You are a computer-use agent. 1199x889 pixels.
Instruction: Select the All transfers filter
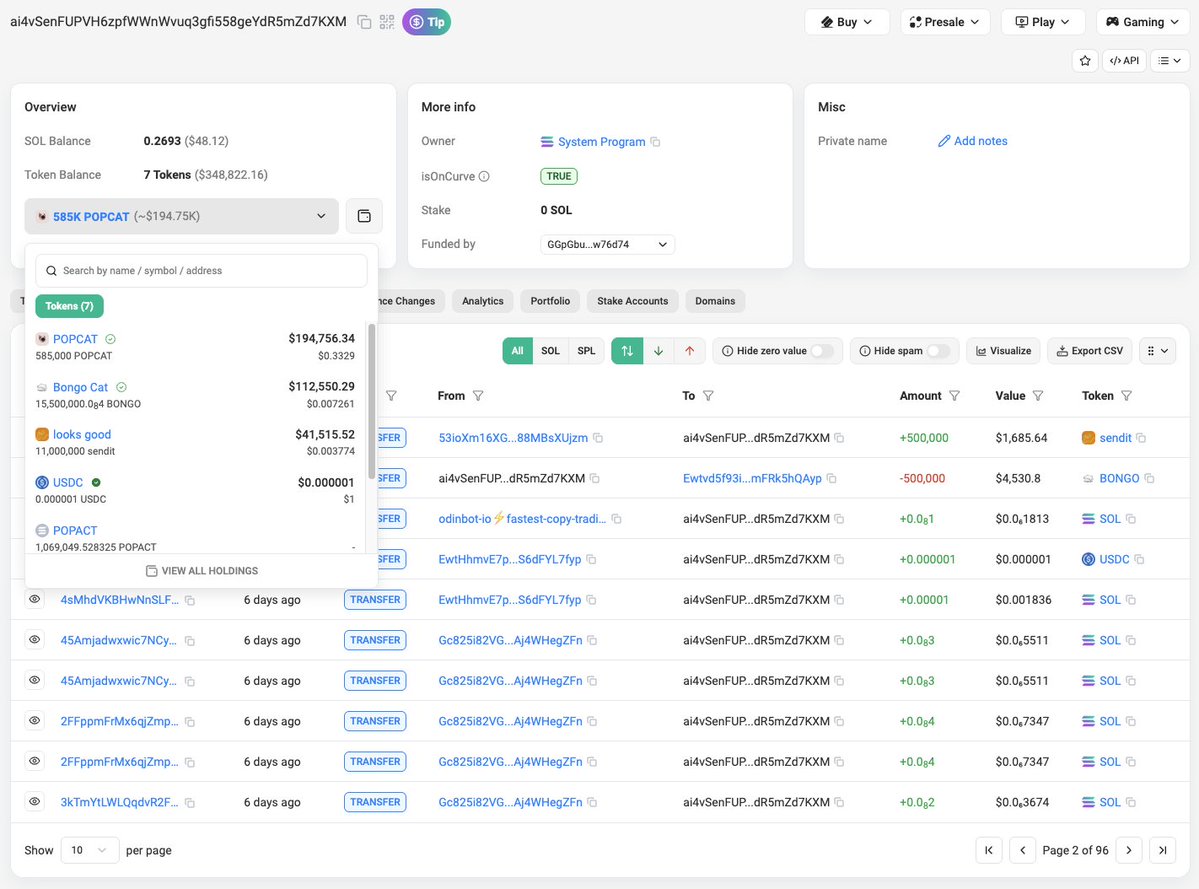pyautogui.click(x=518, y=351)
